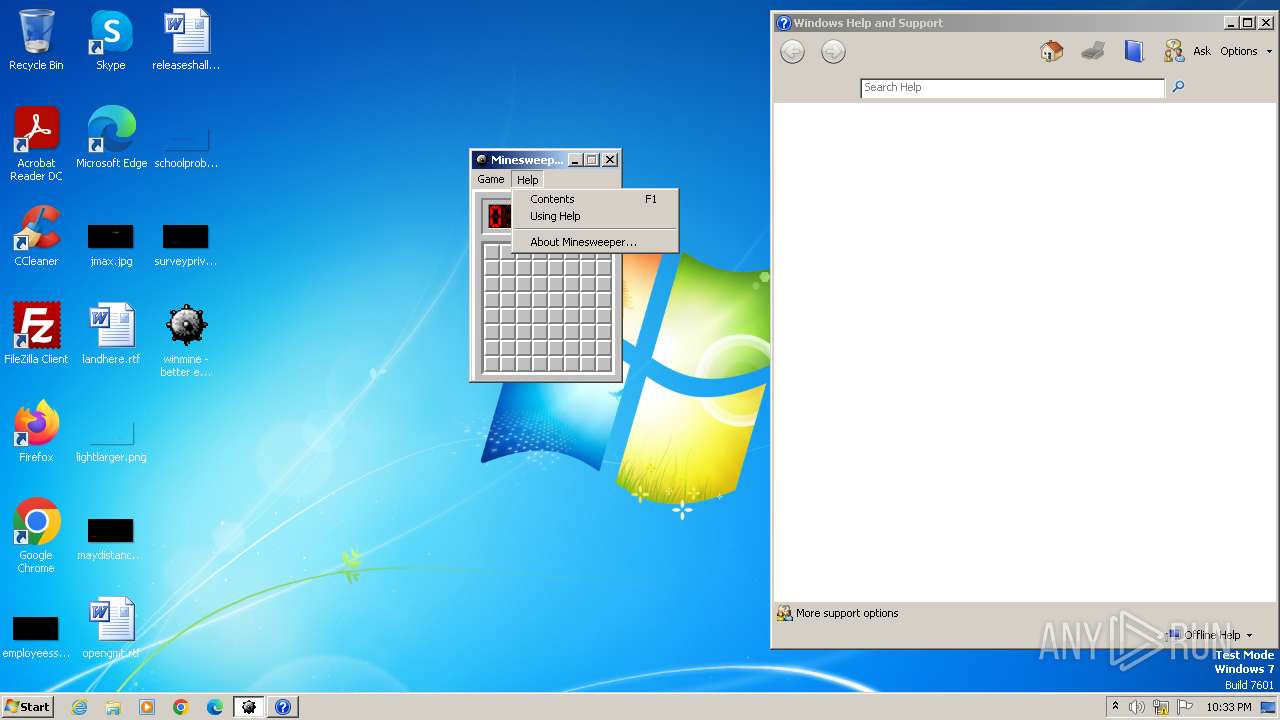This screenshot has height=720, width=1280.
Task: Open Chrome from the taskbar
Action: [181, 707]
